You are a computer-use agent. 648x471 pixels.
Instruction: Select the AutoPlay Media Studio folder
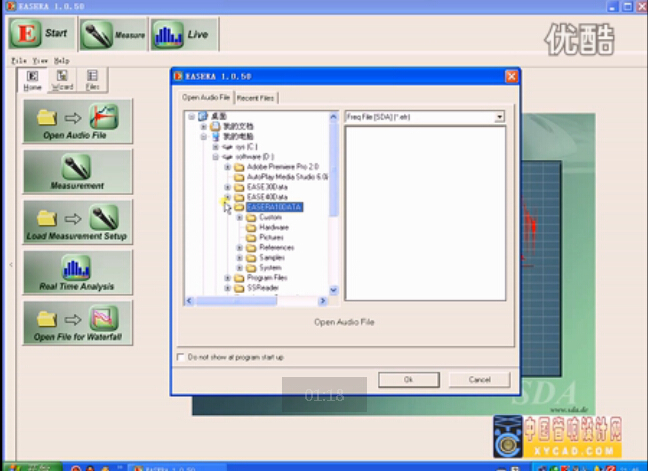287,177
